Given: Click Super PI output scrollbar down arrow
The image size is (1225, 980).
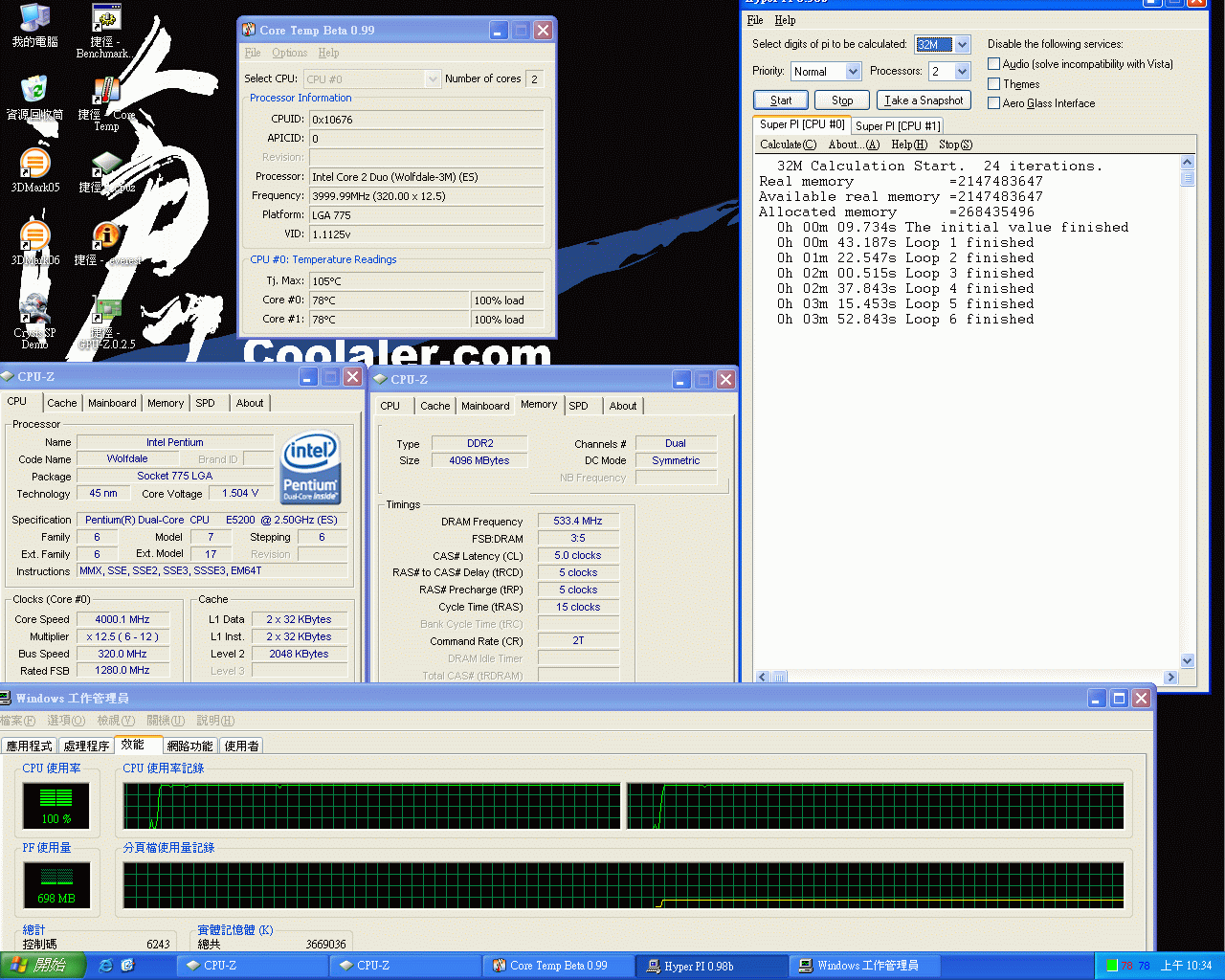Looking at the screenshot, I should pos(1188,660).
